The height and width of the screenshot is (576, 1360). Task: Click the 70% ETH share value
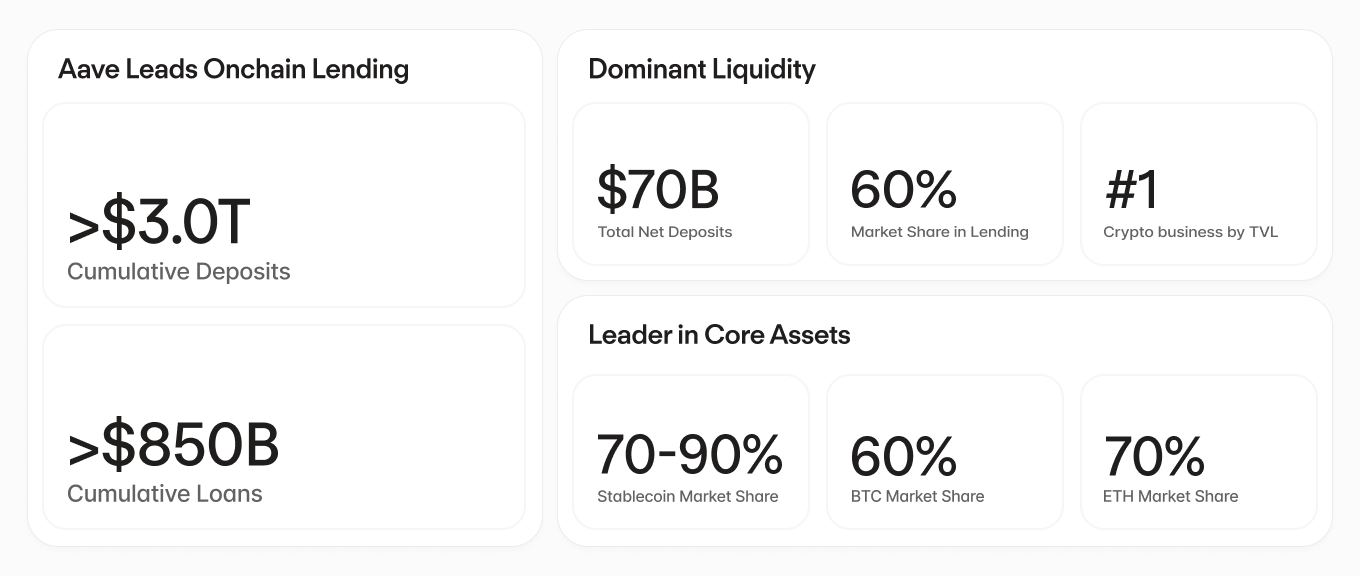[x=1153, y=456]
